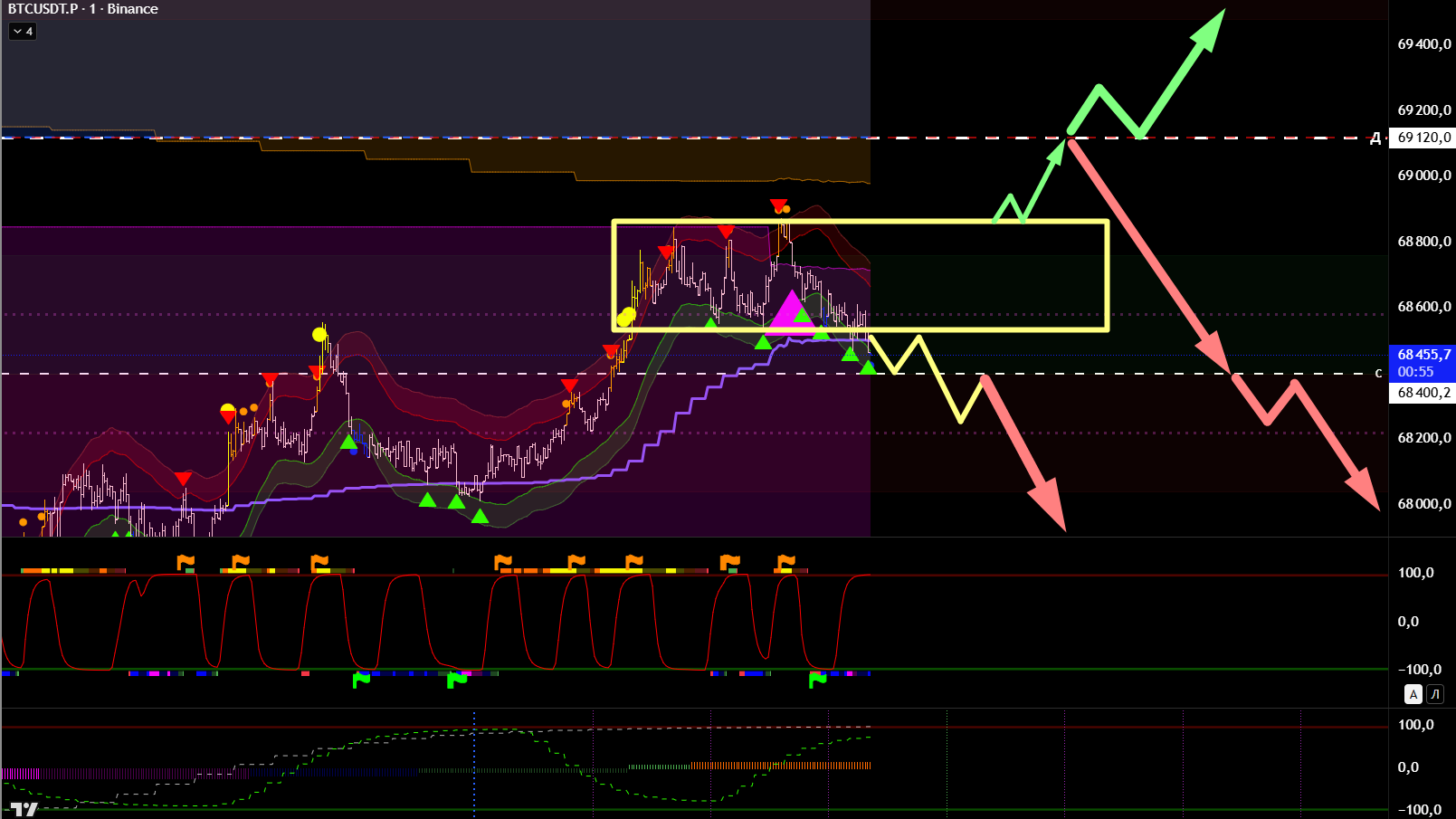Toggle the logarithmic scale Л button
This screenshot has height=819, width=1456.
tap(1435, 694)
